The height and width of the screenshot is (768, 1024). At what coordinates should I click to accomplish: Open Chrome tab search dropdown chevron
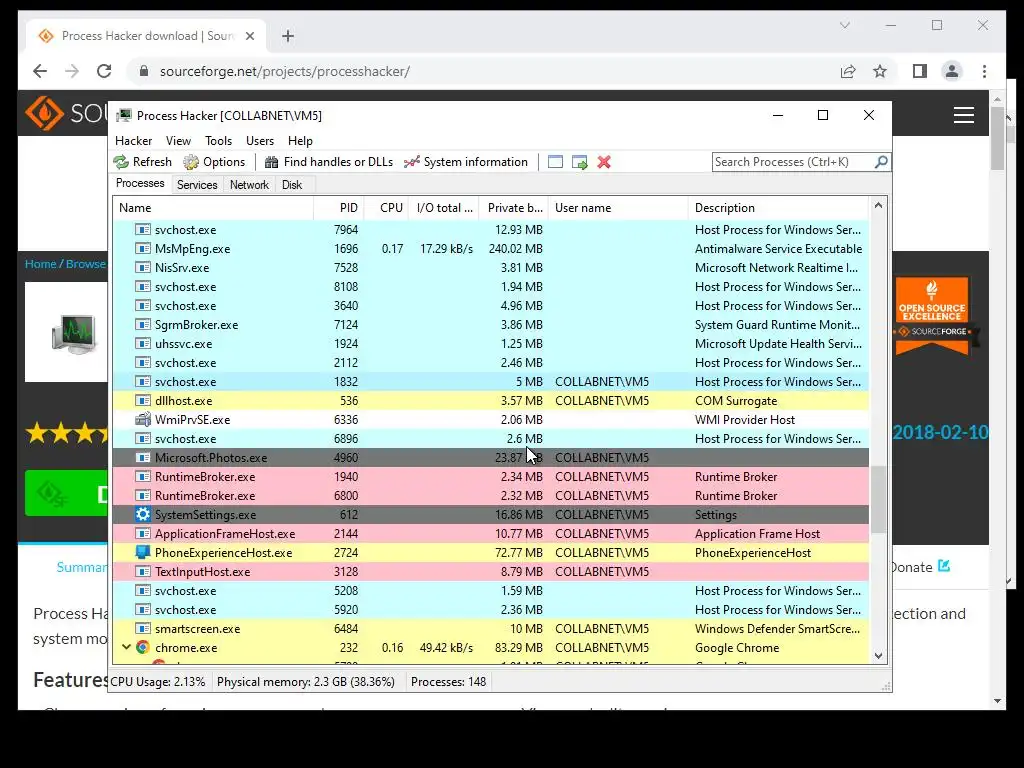click(844, 25)
